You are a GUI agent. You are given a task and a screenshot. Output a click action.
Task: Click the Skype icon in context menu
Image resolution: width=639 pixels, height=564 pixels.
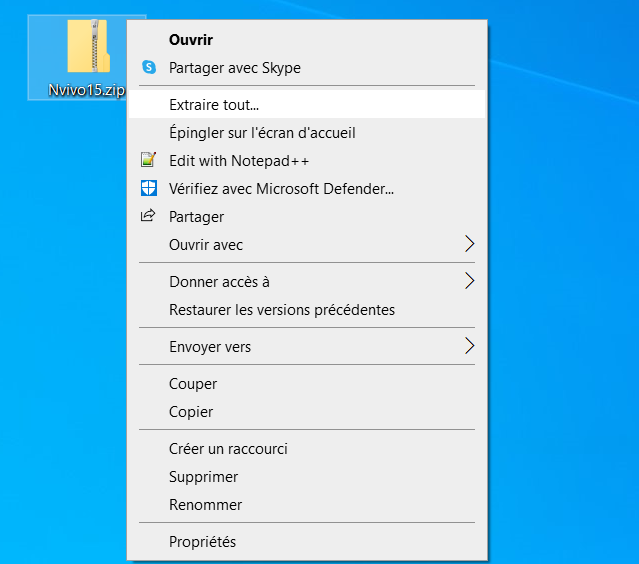149,68
